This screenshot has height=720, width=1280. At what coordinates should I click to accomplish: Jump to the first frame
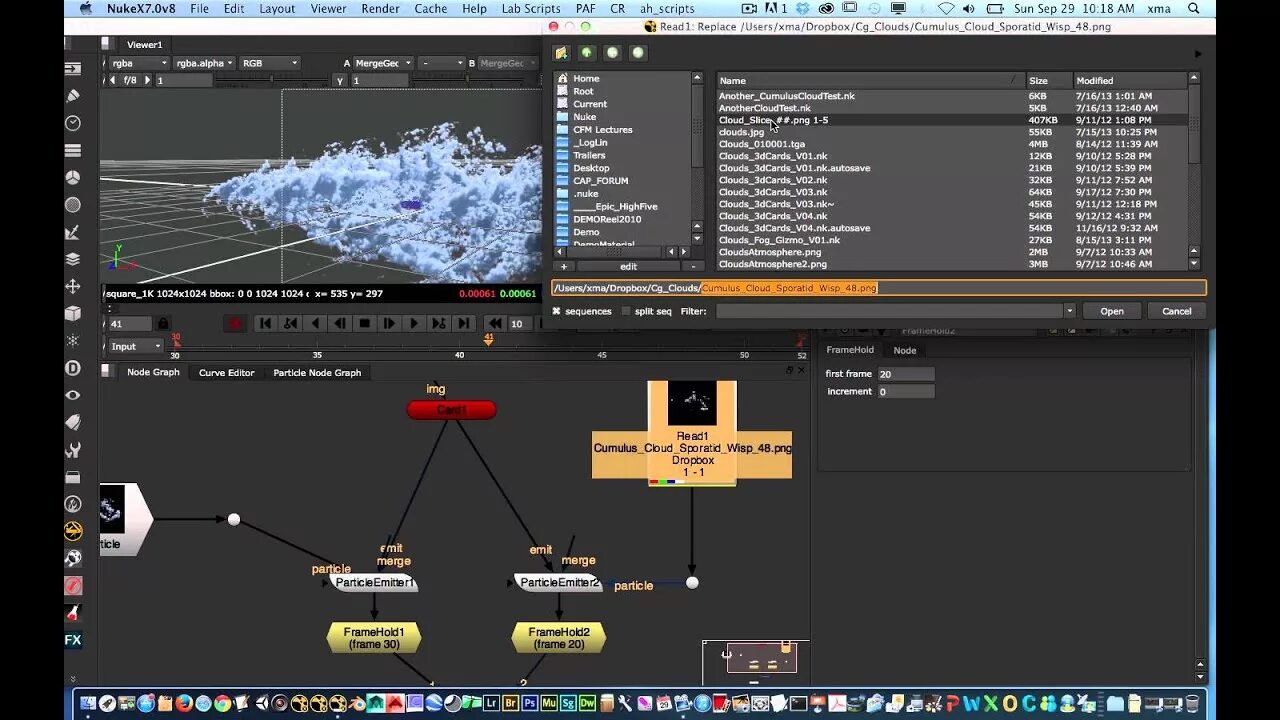pos(265,323)
